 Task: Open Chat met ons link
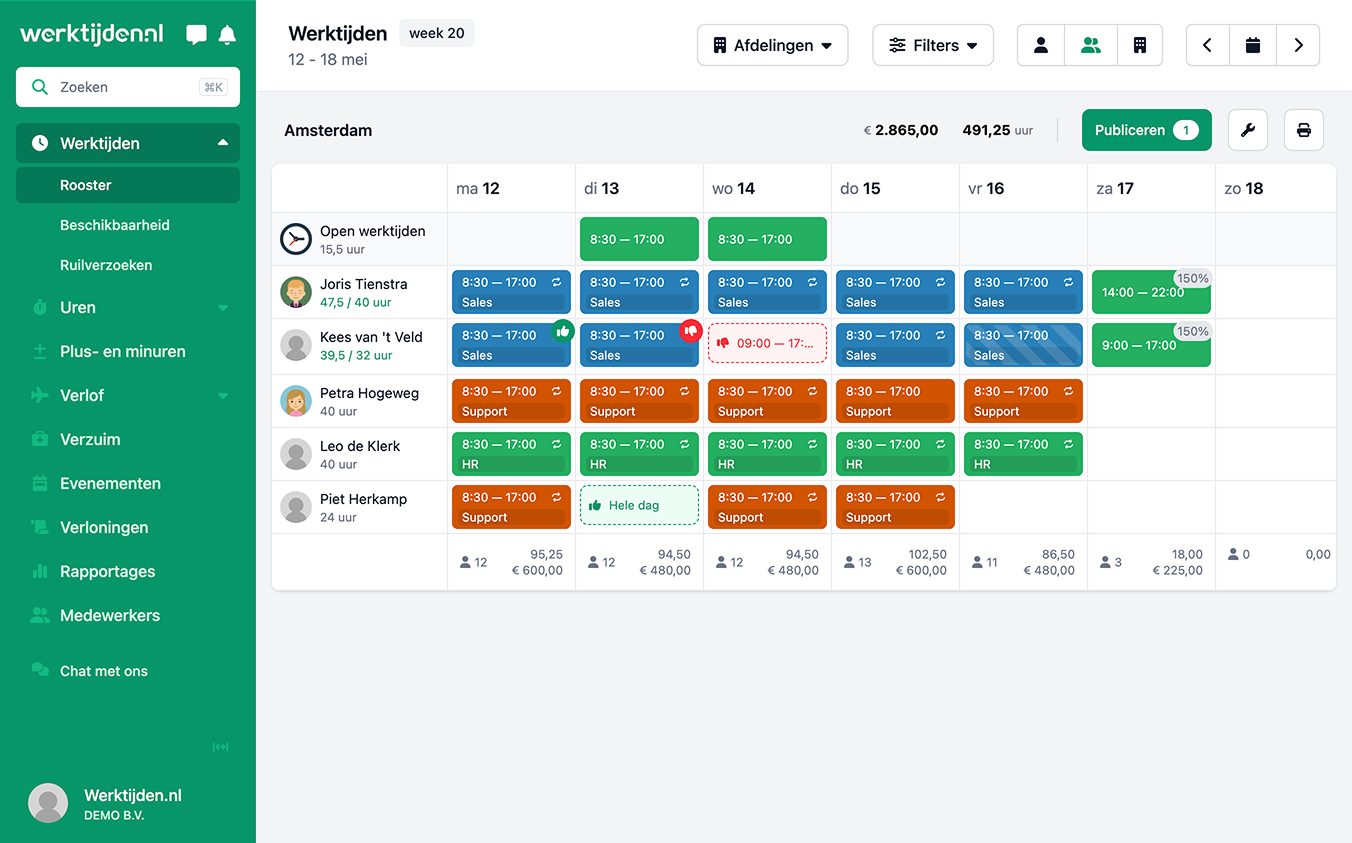tap(104, 671)
